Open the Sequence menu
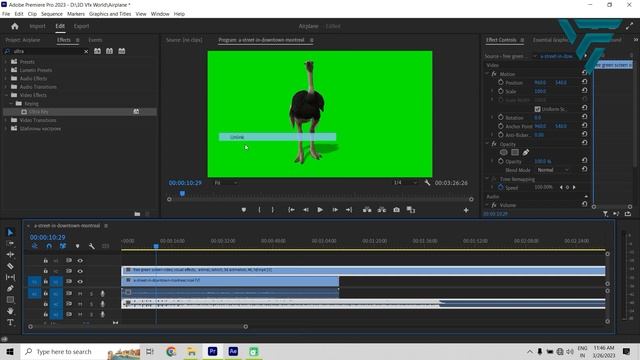 click(x=52, y=14)
